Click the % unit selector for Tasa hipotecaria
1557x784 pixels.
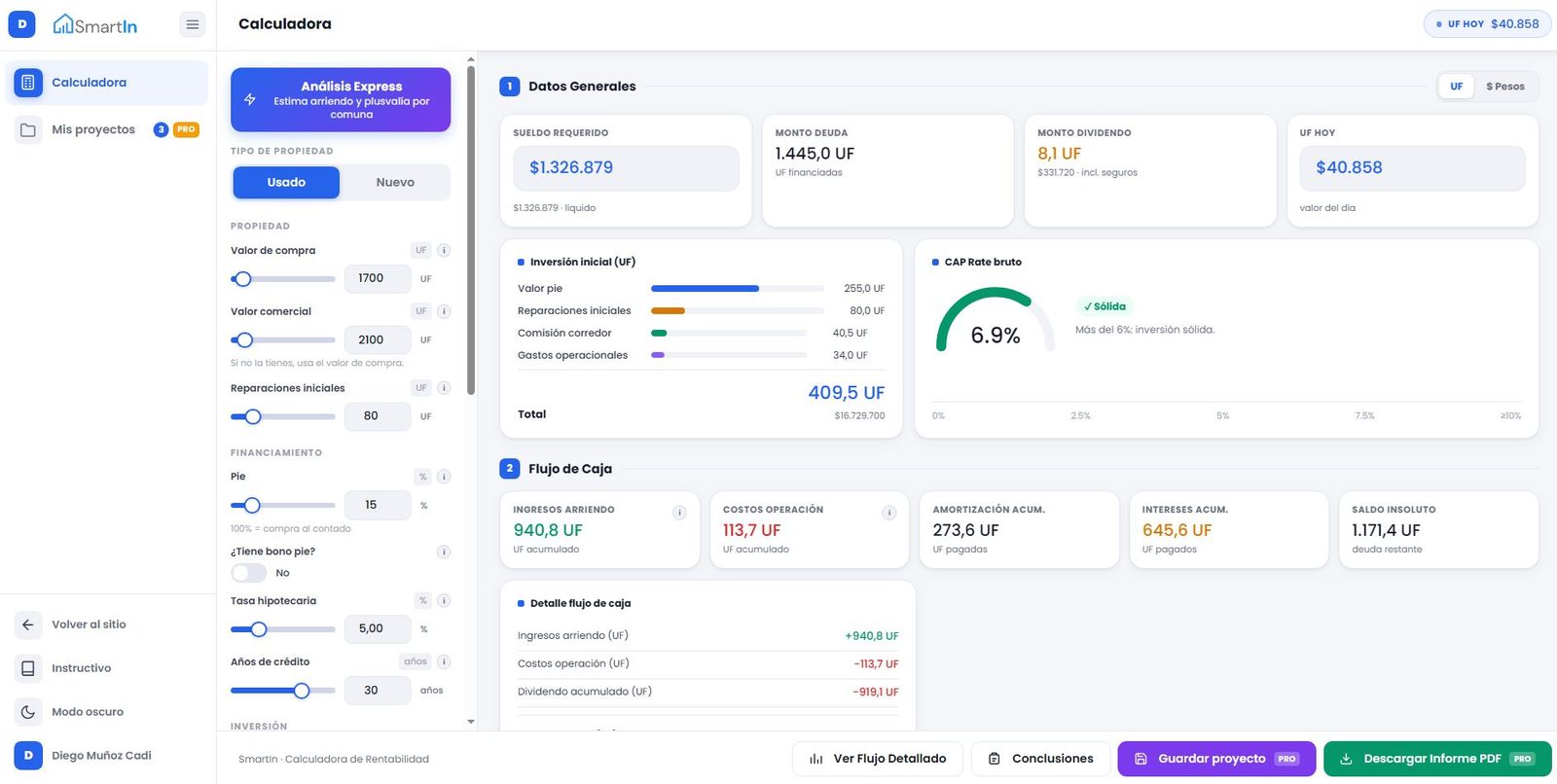pos(422,600)
